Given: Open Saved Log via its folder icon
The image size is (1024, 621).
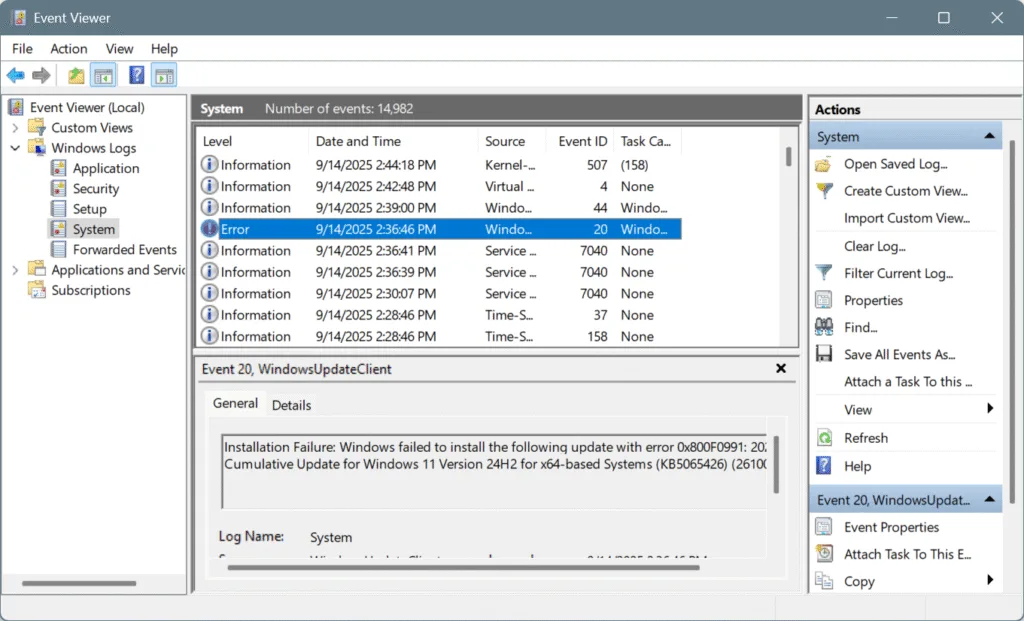Looking at the screenshot, I should pyautogui.click(x=823, y=163).
